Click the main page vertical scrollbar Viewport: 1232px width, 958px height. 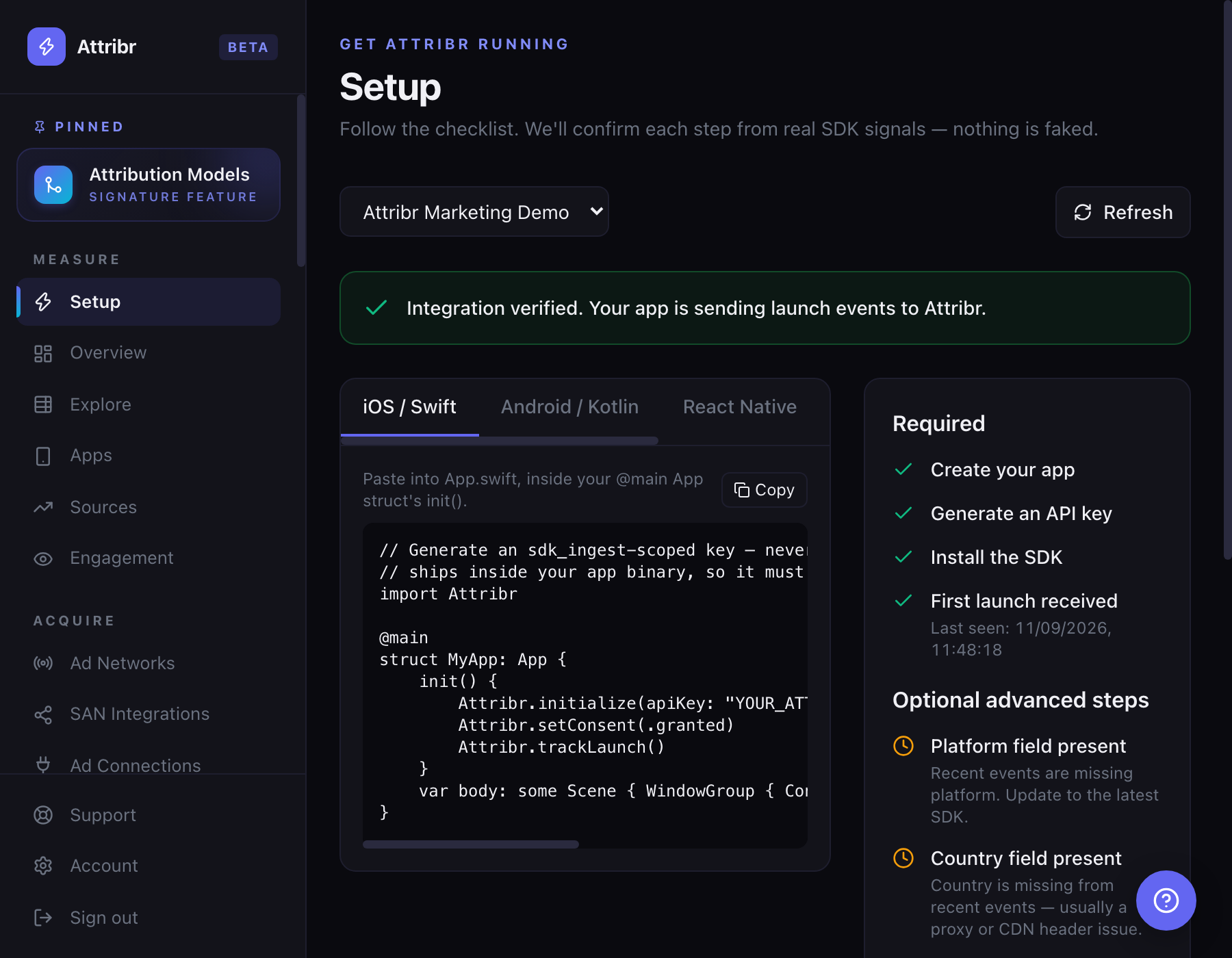[x=1227, y=281]
